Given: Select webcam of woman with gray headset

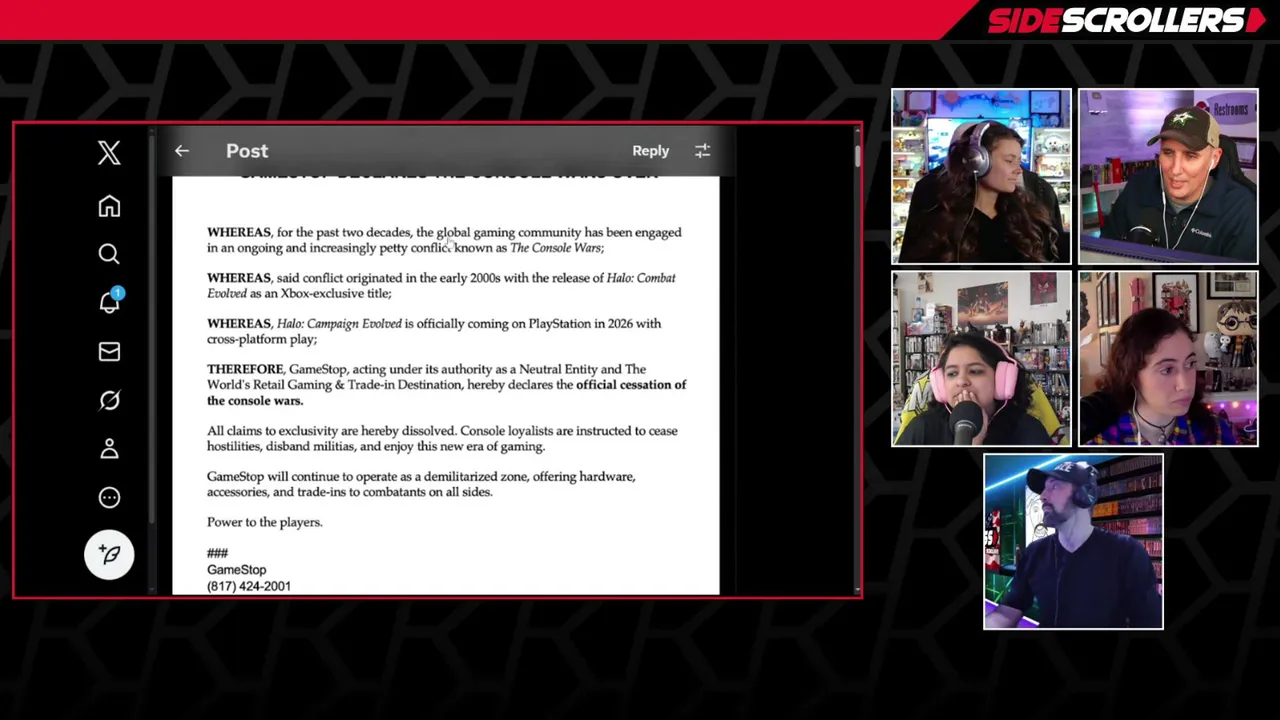Looking at the screenshot, I should 981,176.
